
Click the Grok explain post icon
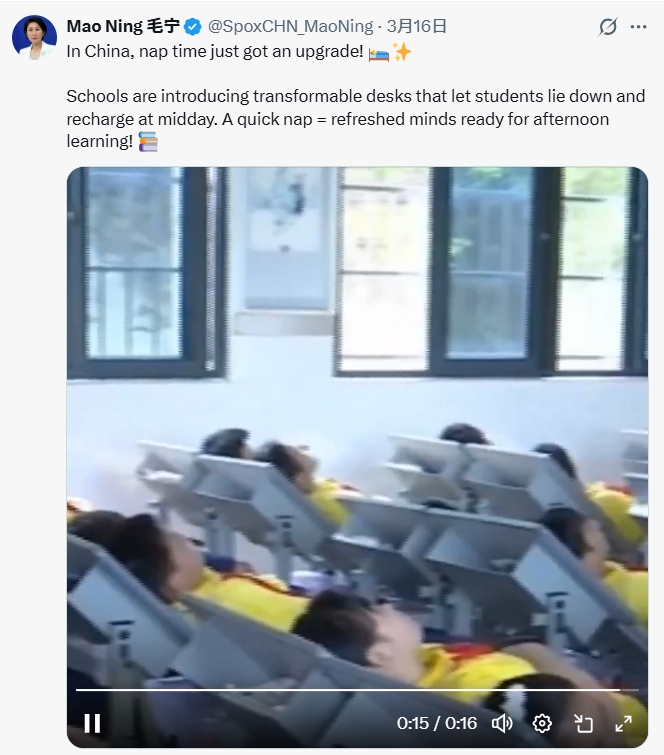coord(608,27)
